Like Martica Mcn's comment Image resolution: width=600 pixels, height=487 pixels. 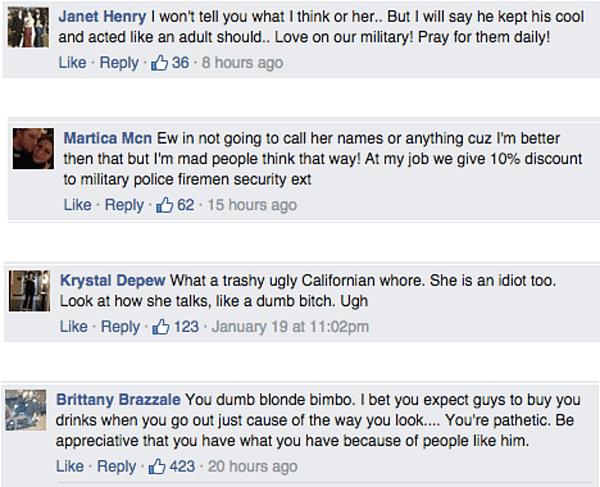[x=77, y=205]
